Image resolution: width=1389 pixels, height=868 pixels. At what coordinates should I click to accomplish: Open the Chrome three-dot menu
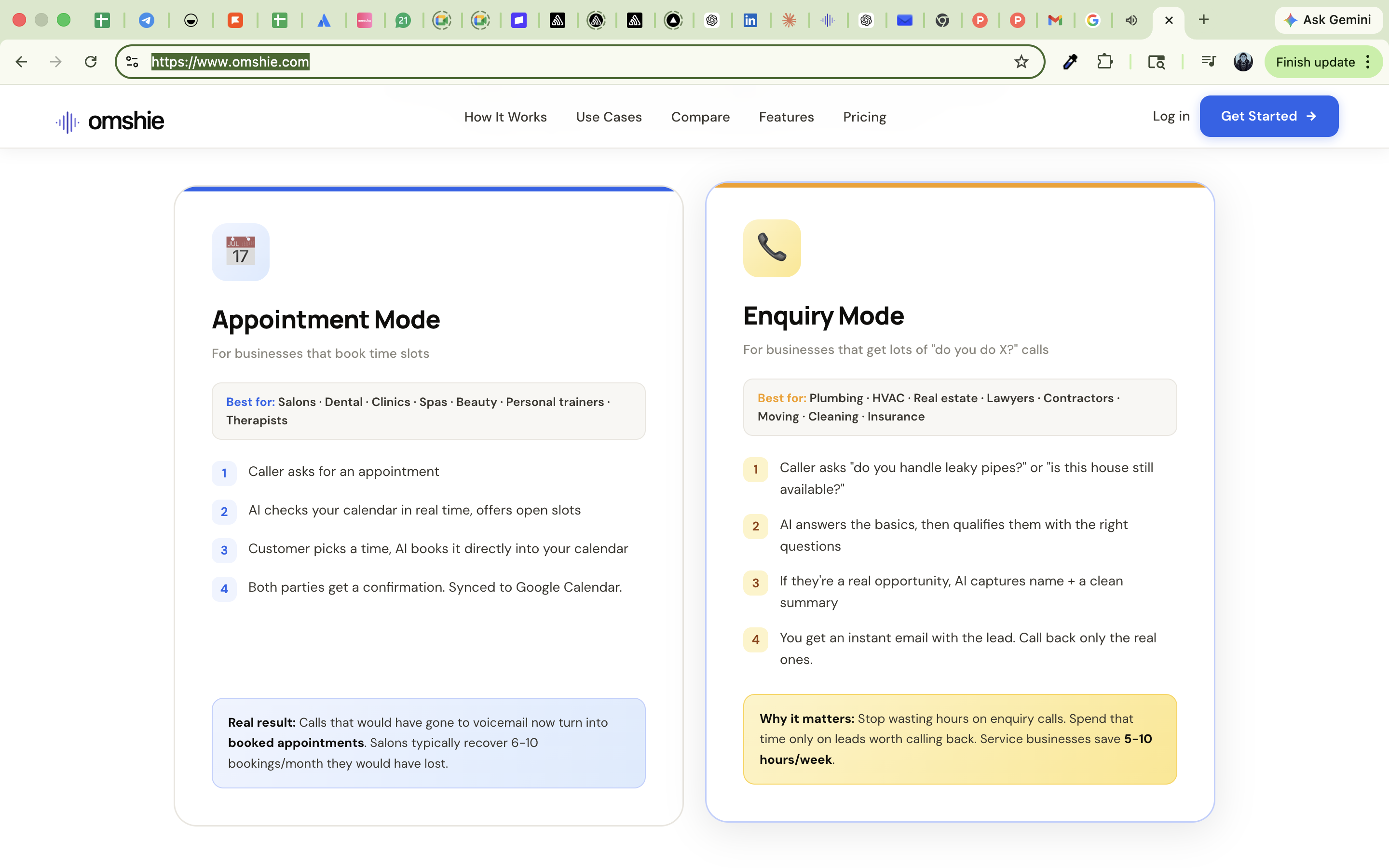(x=1368, y=62)
